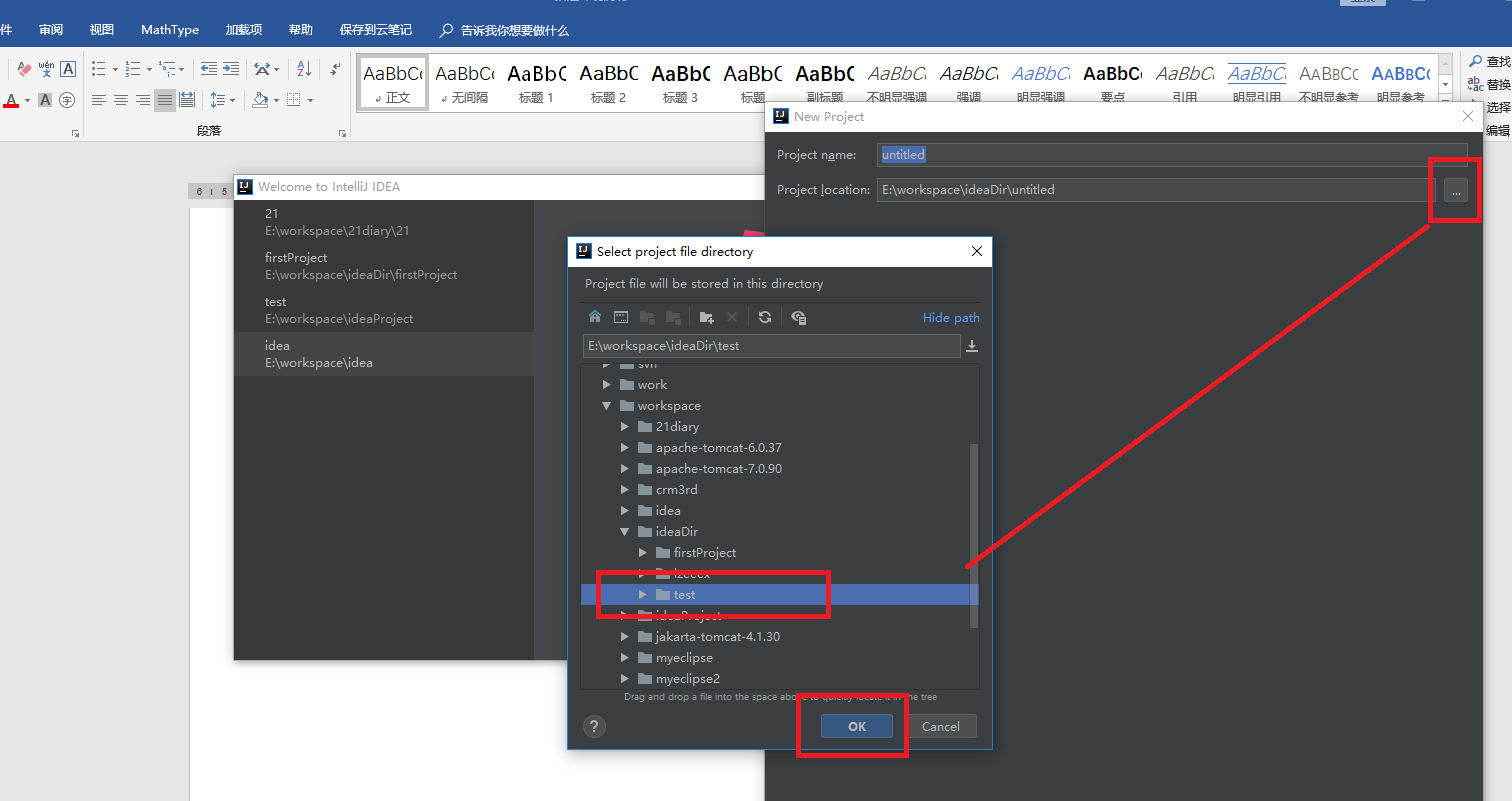The image size is (1512, 801).
Task: Open the 帮助 (Help) ribbon tab
Action: coord(300,30)
